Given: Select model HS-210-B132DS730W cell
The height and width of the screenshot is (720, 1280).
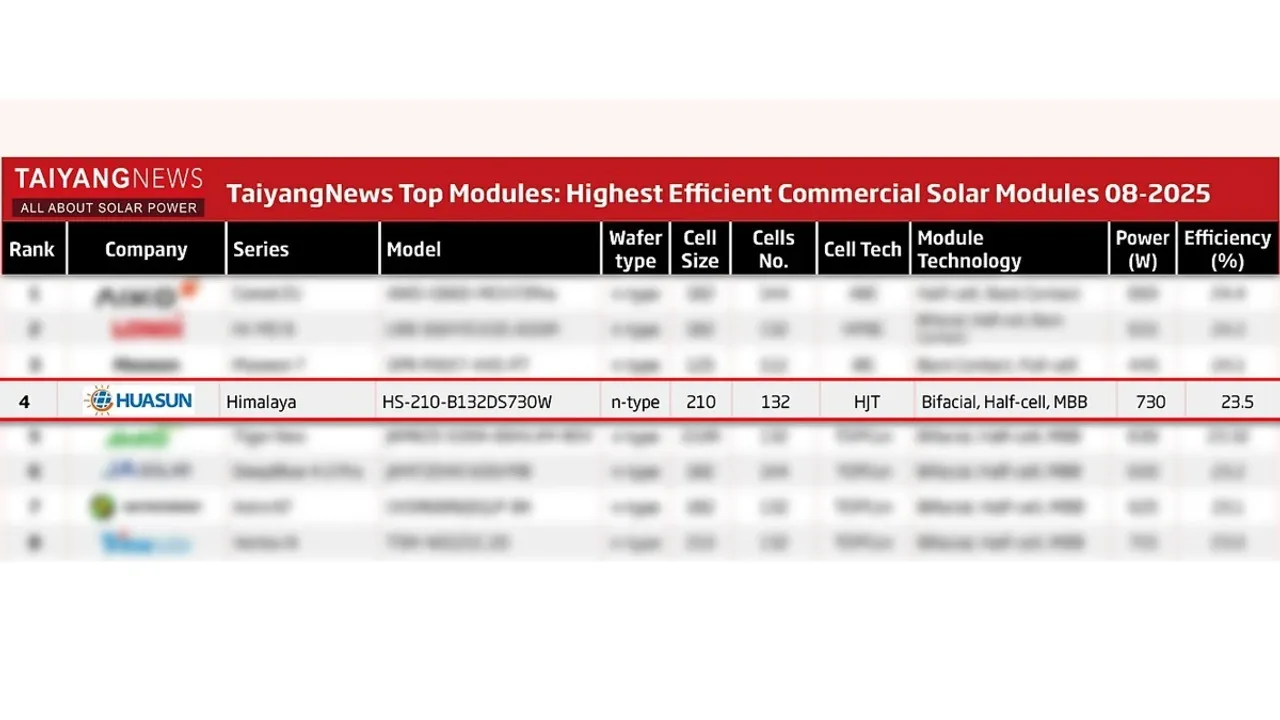Looking at the screenshot, I should coord(467,402).
